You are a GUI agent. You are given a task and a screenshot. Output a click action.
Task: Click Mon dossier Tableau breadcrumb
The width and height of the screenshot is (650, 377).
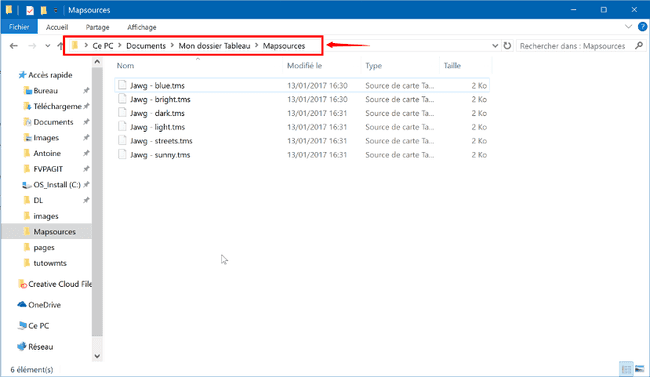214,46
